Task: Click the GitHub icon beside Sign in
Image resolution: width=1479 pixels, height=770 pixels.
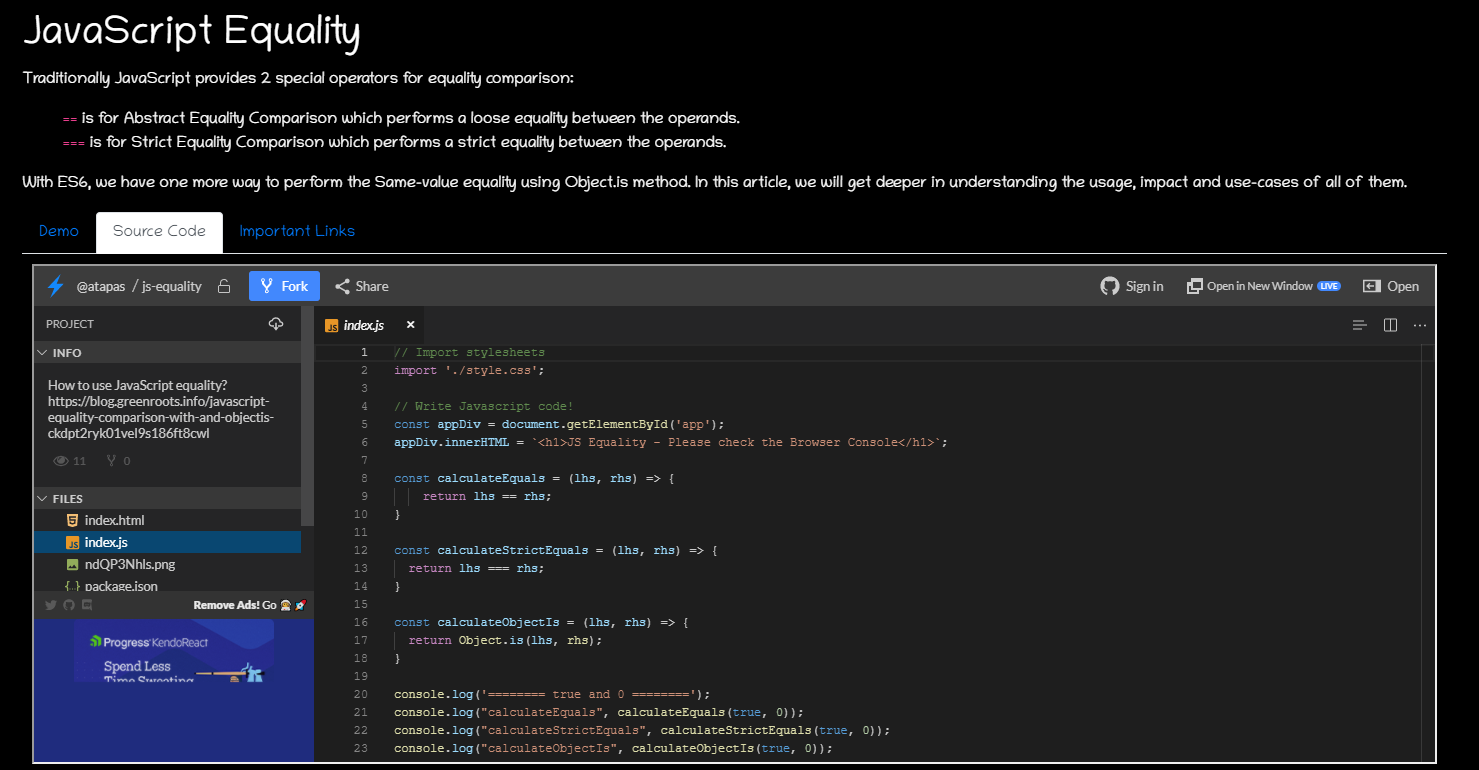Action: 1109,286
